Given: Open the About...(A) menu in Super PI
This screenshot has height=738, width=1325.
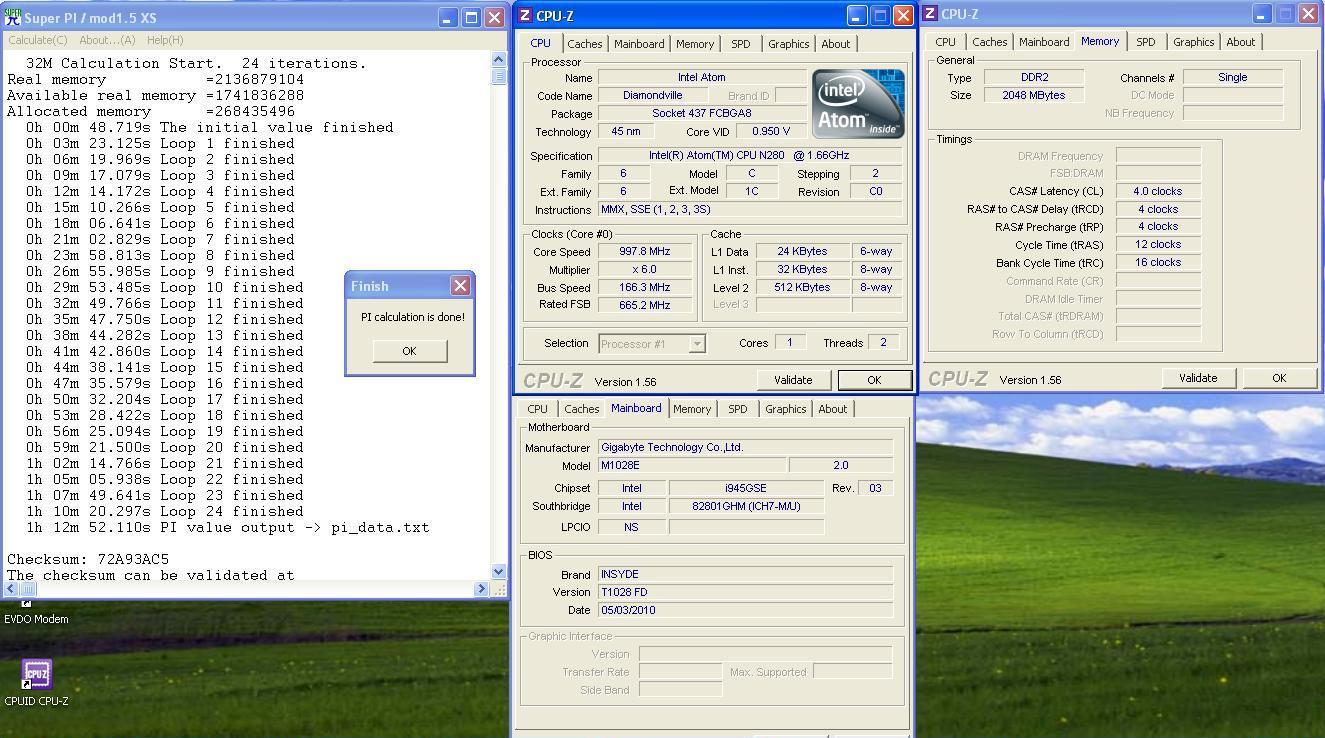Looking at the screenshot, I should pyautogui.click(x=107, y=40).
